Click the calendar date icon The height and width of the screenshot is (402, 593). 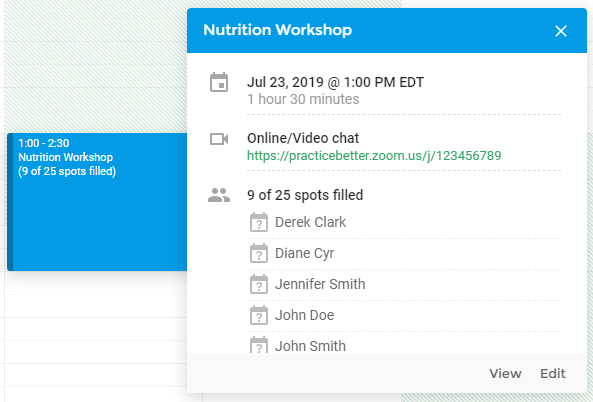coord(219,82)
